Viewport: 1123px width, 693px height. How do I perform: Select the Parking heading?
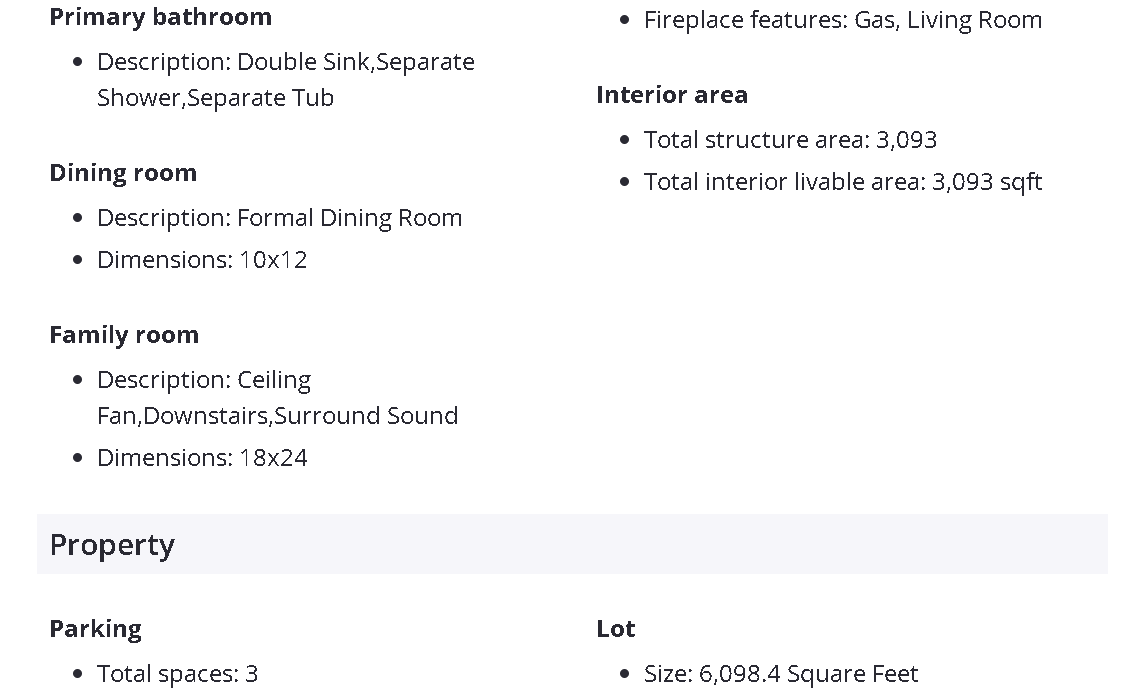[95, 629]
